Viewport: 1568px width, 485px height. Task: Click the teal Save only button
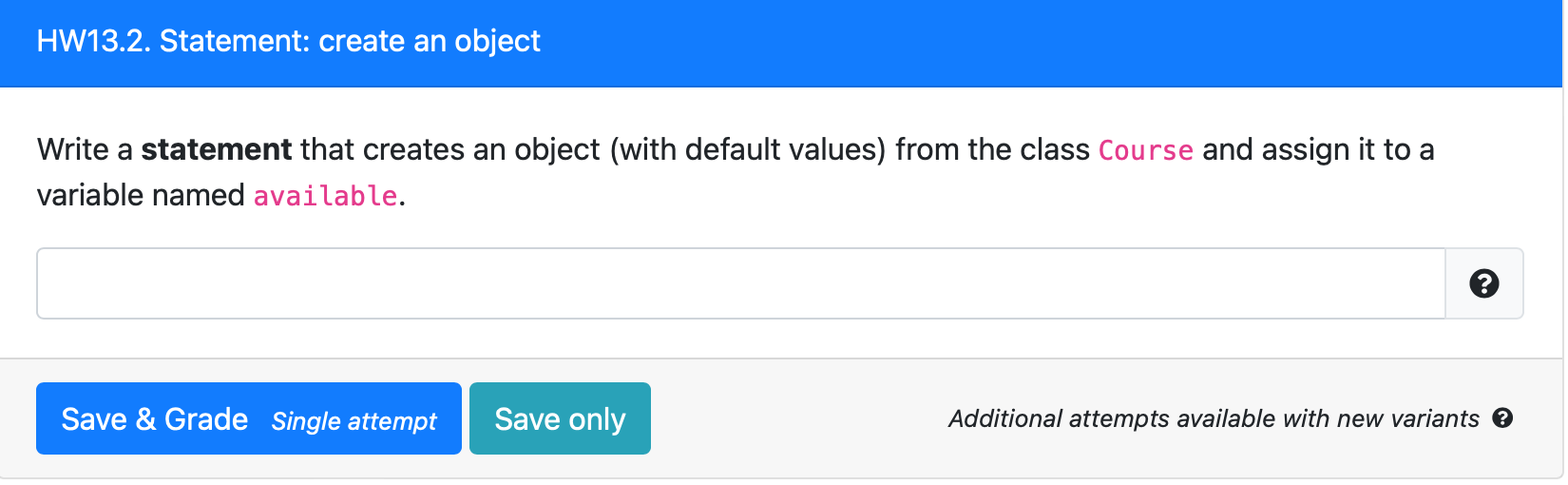560,418
